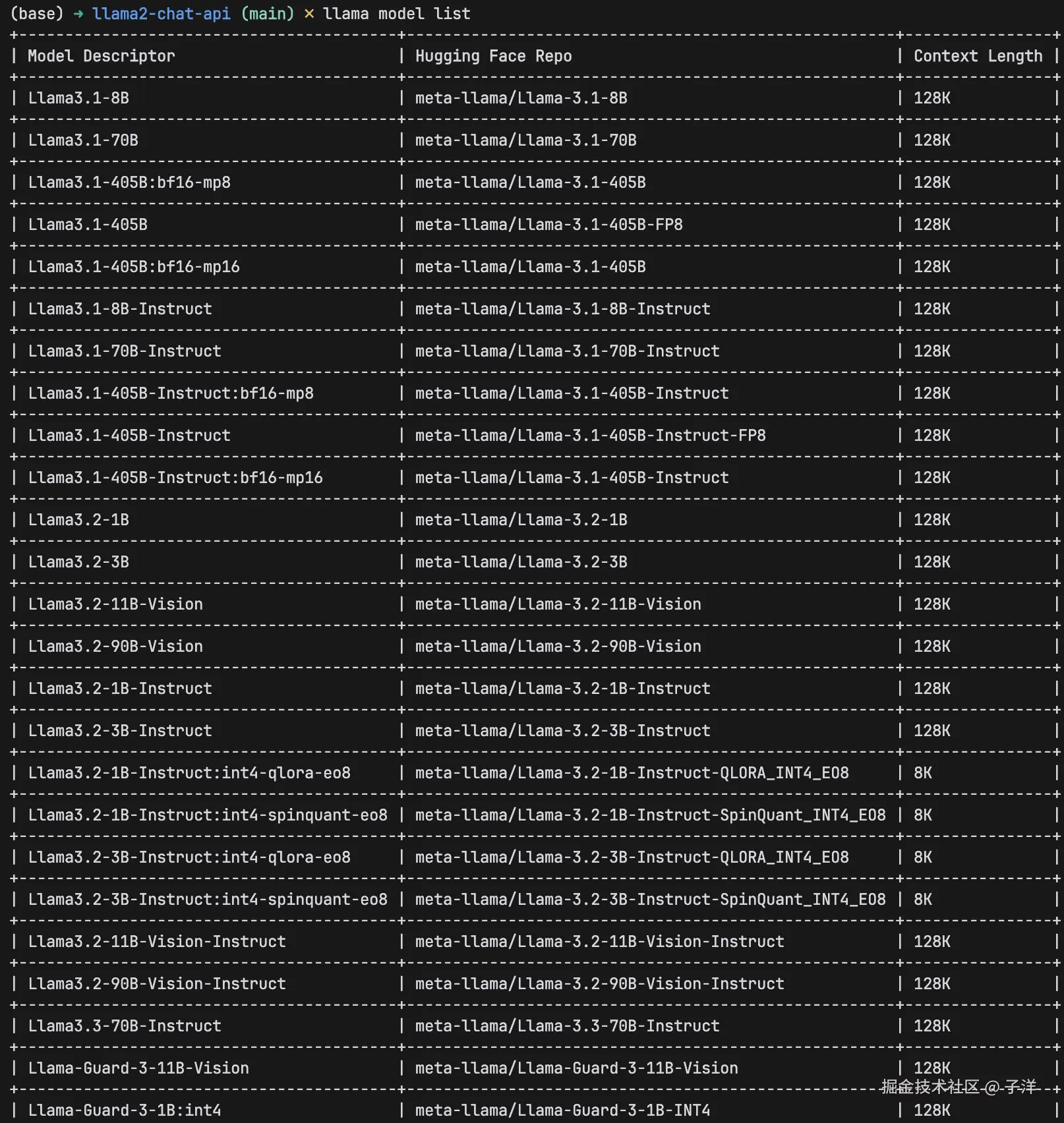
Task: Click the 'Llama3.1-405B:bf16-mp8' descriptor
Action: [x=129, y=183]
